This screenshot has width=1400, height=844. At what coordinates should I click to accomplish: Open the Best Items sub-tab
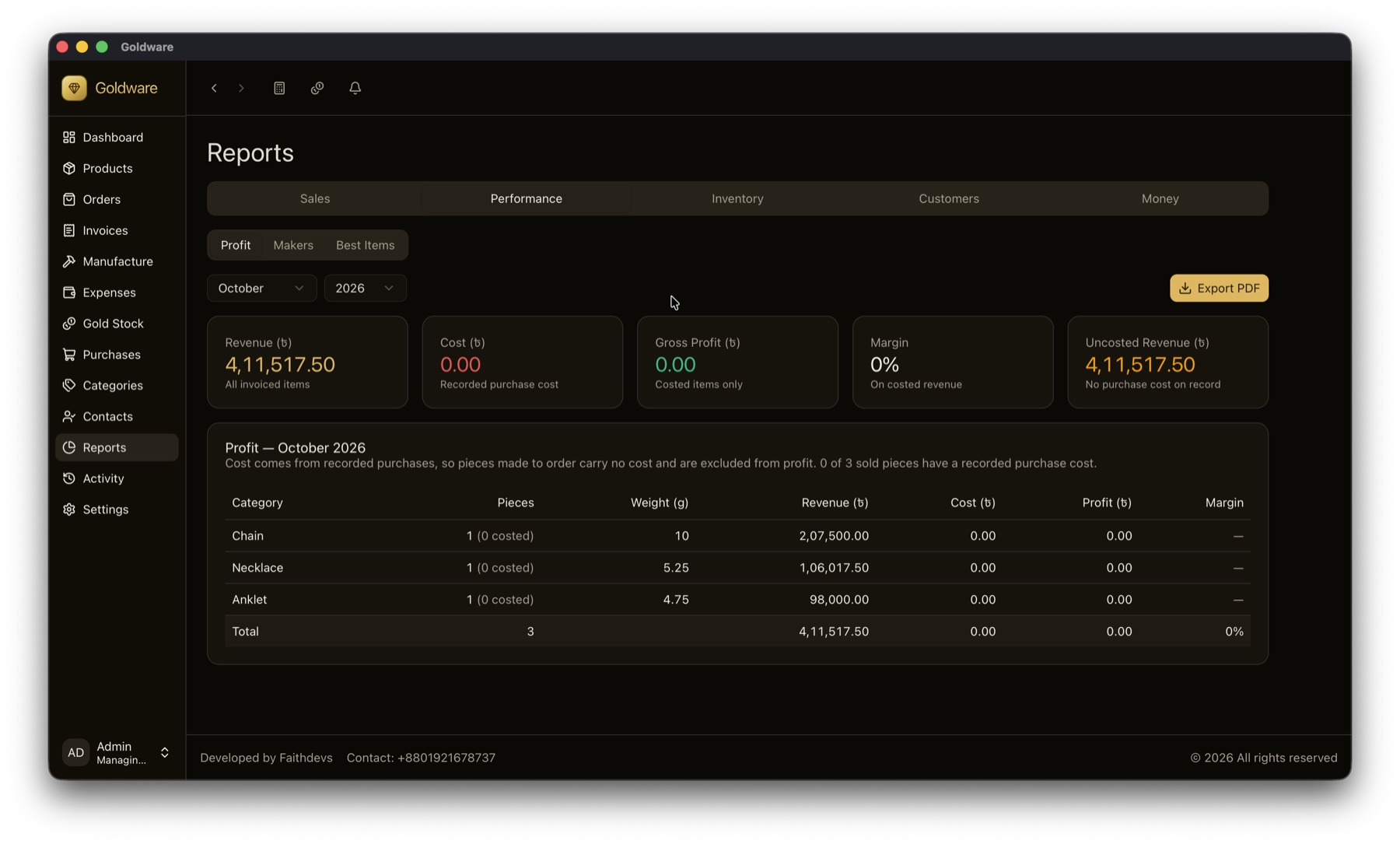tap(365, 245)
